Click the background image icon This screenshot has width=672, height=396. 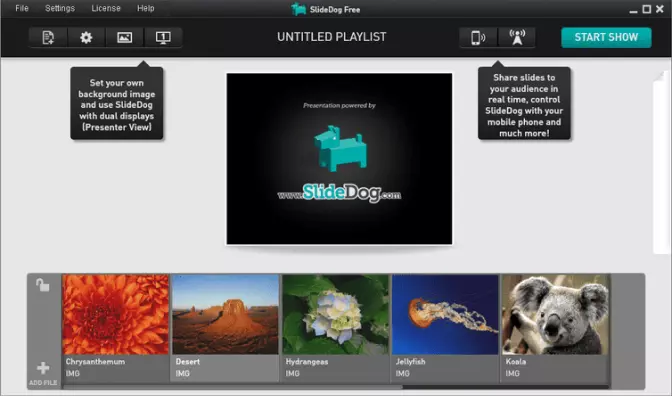click(x=124, y=38)
